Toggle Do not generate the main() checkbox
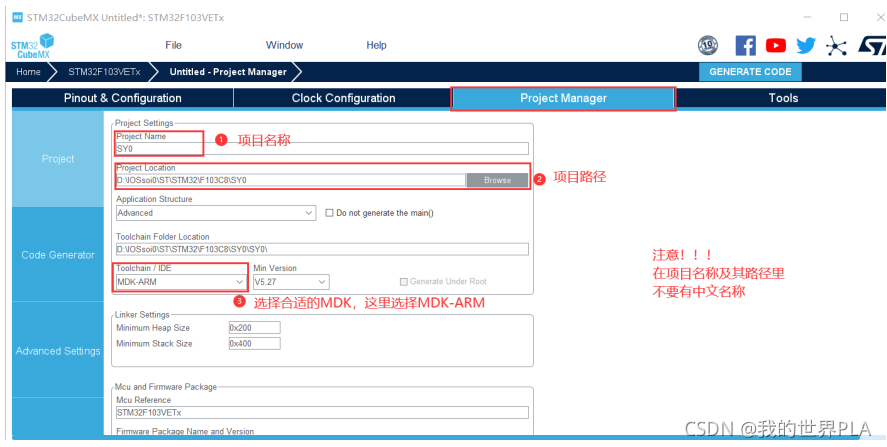This screenshot has width=887, height=447. 329,213
